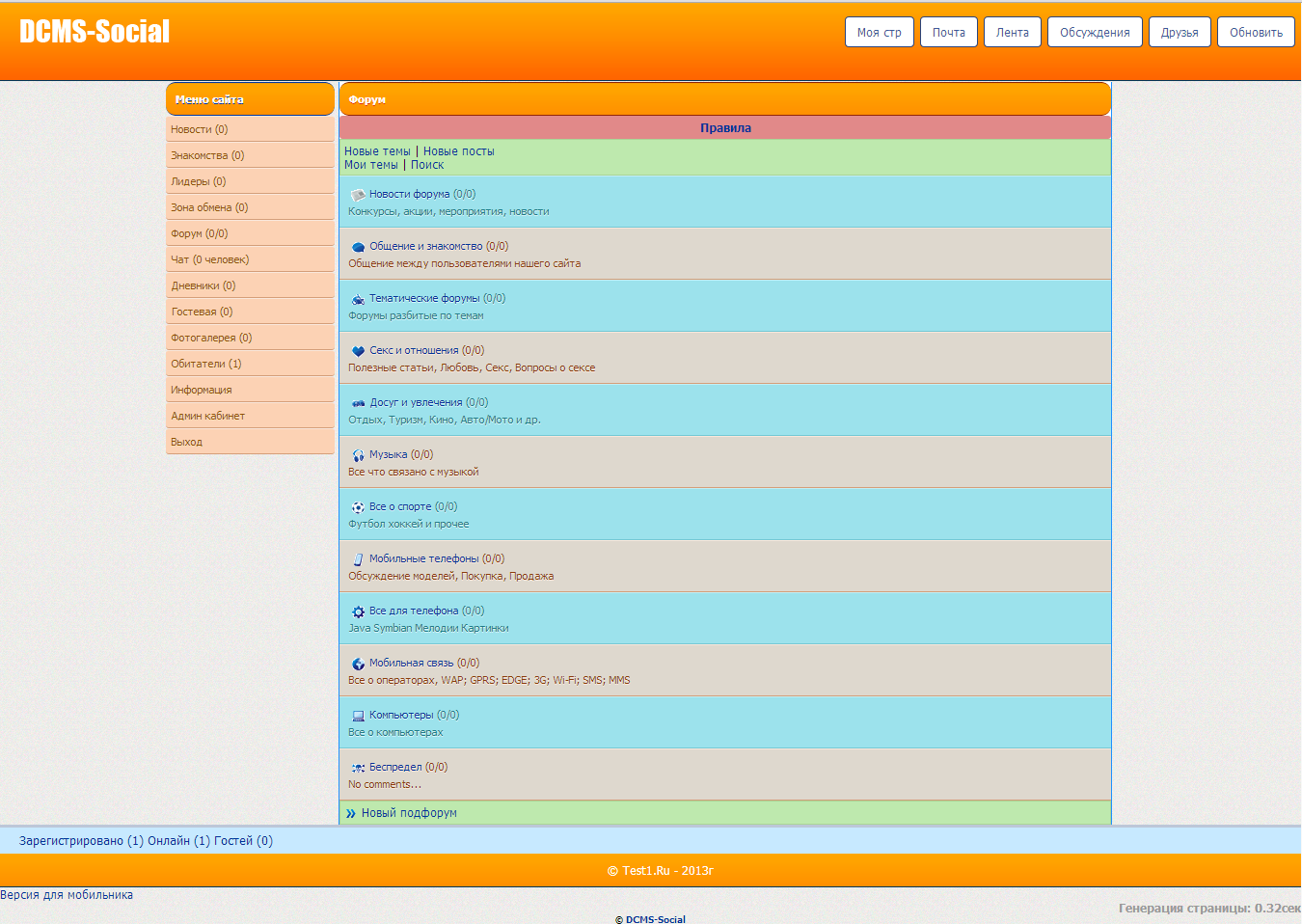
Task: Click the laptop icon beside Компьютеры
Action: pos(358,716)
